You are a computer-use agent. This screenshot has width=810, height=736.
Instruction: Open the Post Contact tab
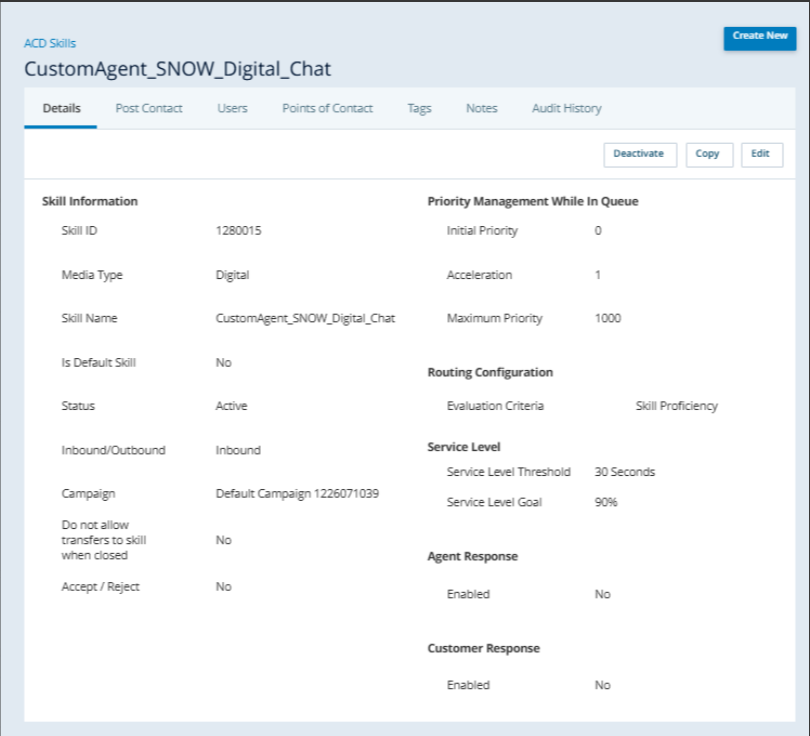coord(149,108)
